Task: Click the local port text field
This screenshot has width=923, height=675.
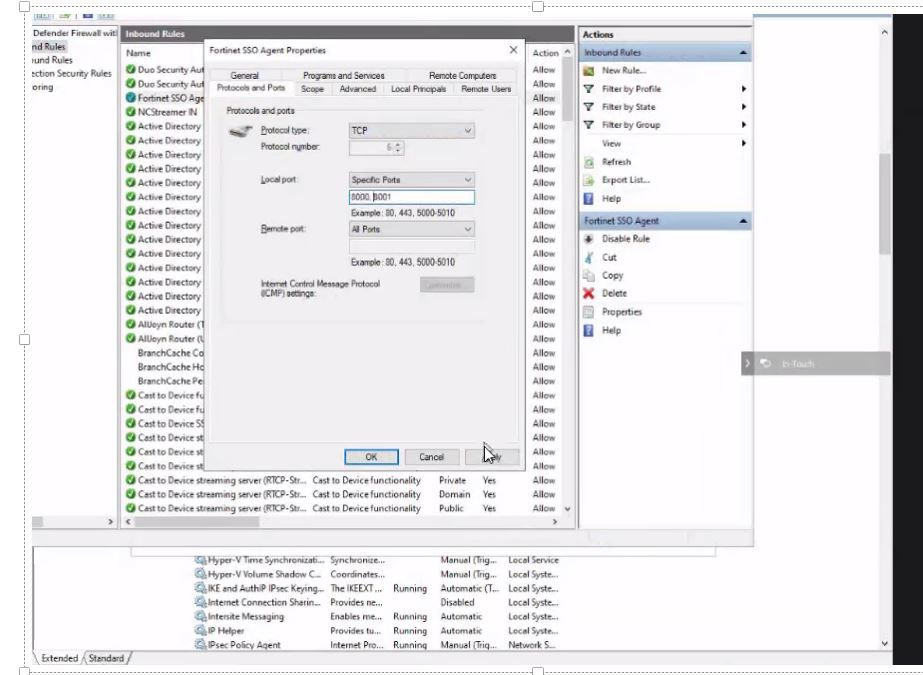Action: pos(411,197)
